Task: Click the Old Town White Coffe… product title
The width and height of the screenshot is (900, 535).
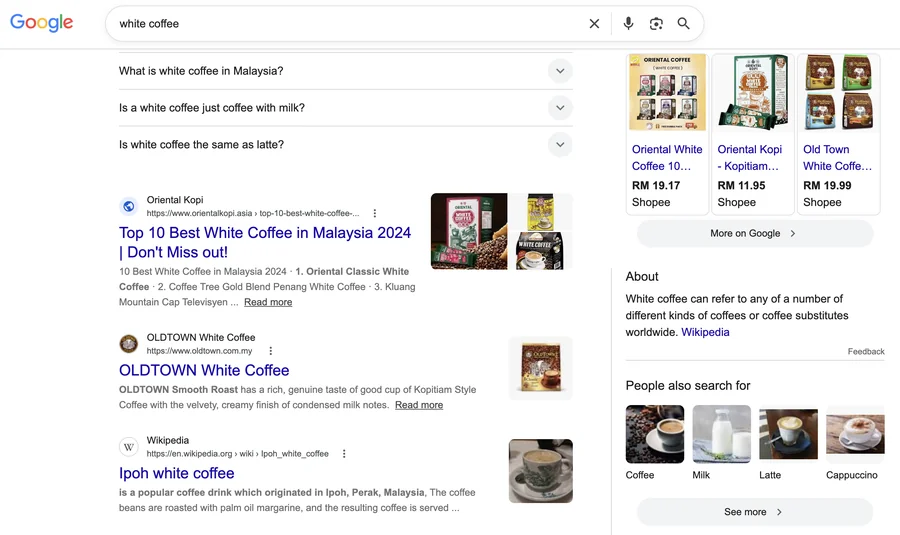Action: coord(837,158)
